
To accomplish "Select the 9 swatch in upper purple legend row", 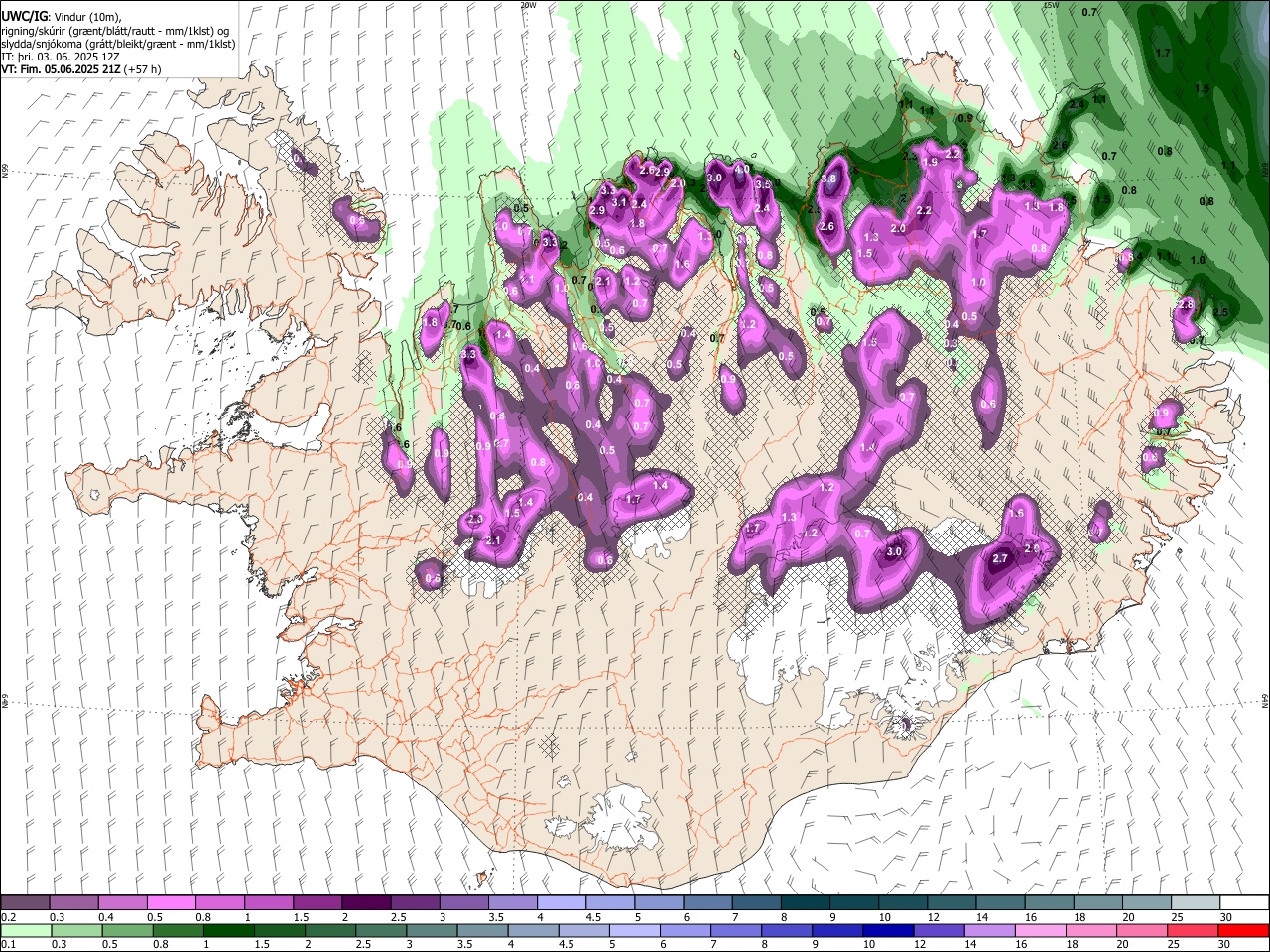I will (853, 903).
